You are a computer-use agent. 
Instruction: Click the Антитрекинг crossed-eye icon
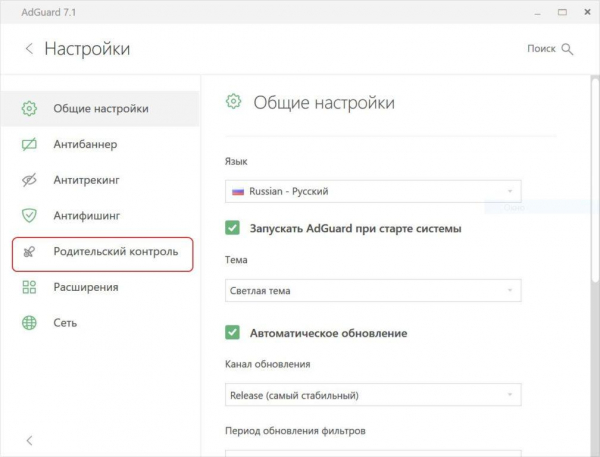[x=29, y=180]
